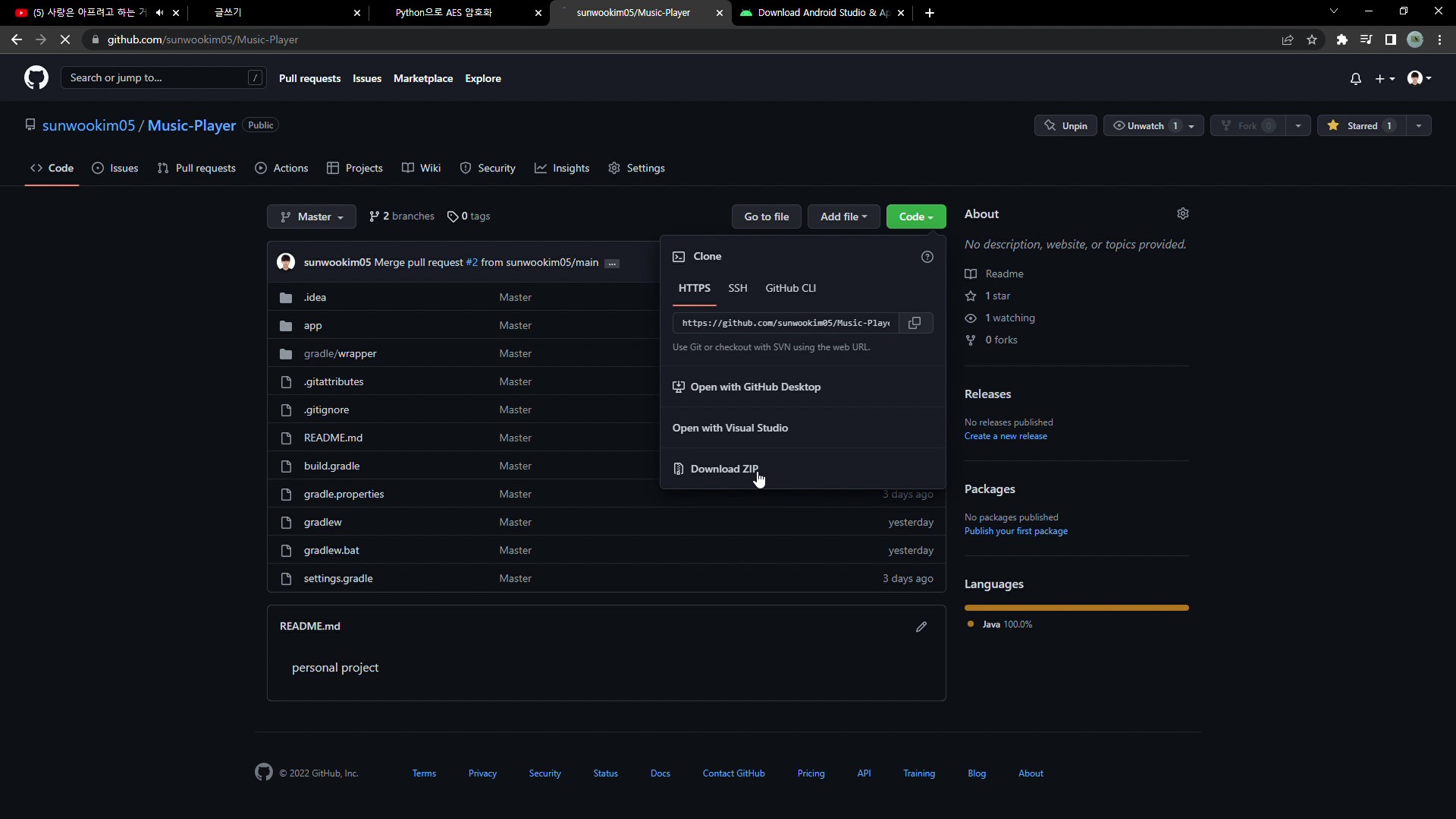
Task: Open media control icon in toolbar
Action: point(1367,39)
